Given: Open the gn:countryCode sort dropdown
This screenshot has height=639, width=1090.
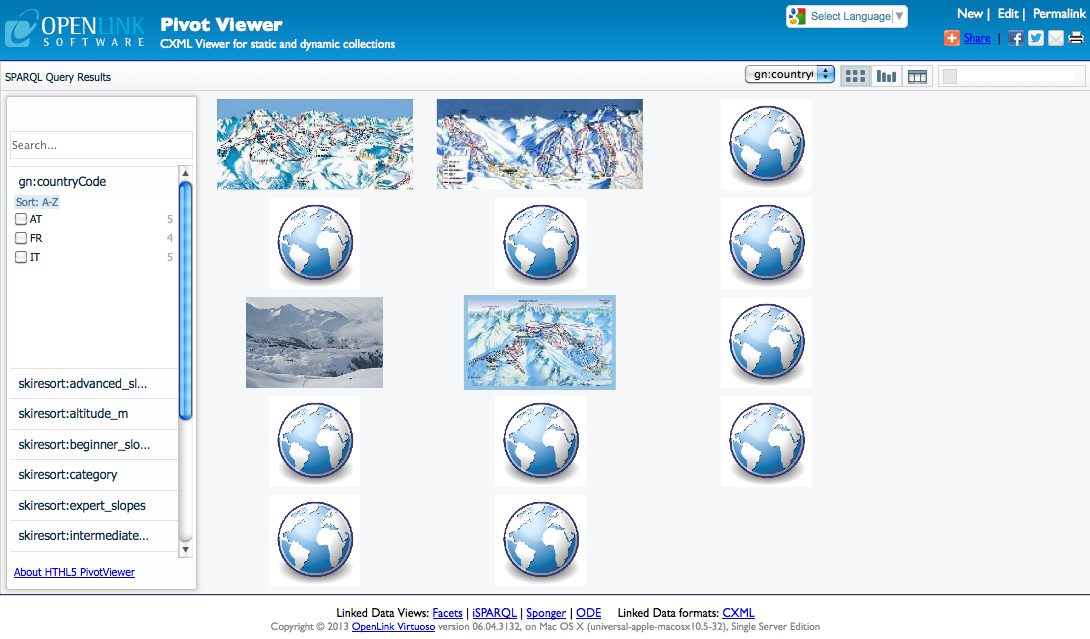Looking at the screenshot, I should click(x=790, y=74).
